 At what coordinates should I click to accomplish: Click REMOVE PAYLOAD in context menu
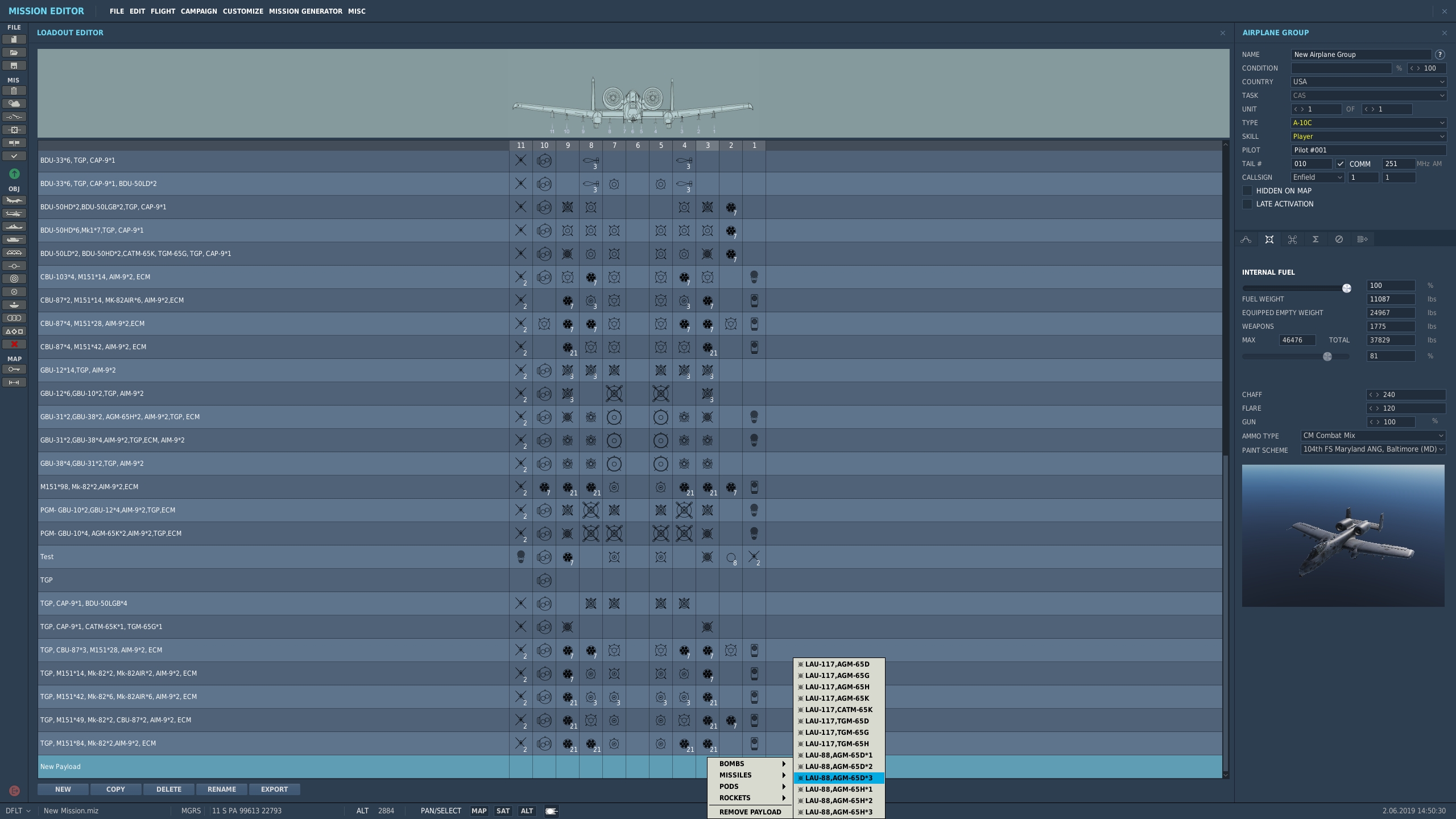pyautogui.click(x=750, y=812)
